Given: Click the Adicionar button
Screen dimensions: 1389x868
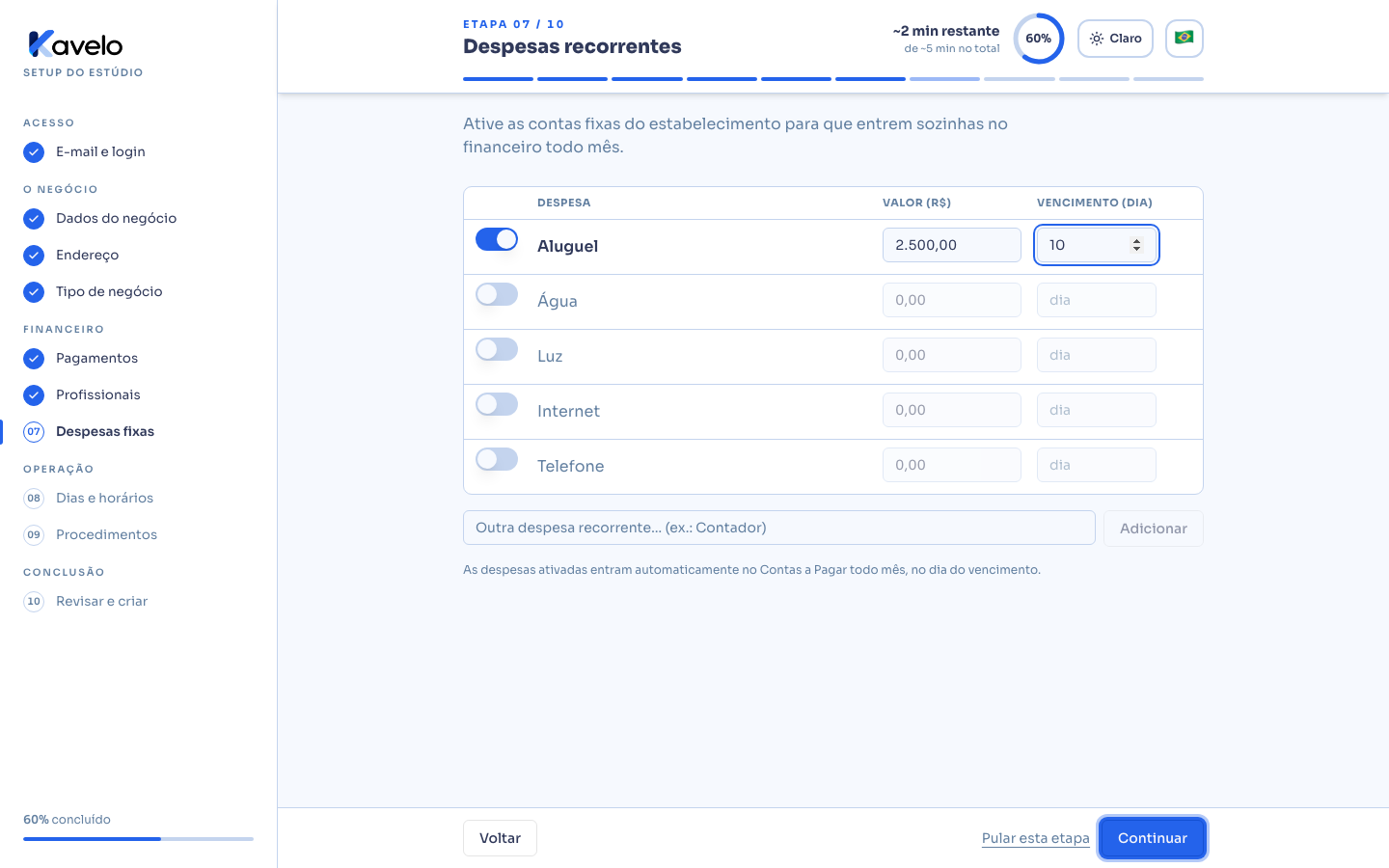Looking at the screenshot, I should coord(1154,529).
